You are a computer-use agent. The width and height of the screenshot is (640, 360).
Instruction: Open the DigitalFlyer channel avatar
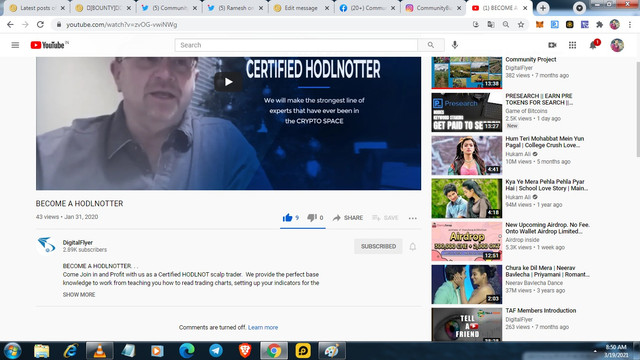(46, 245)
